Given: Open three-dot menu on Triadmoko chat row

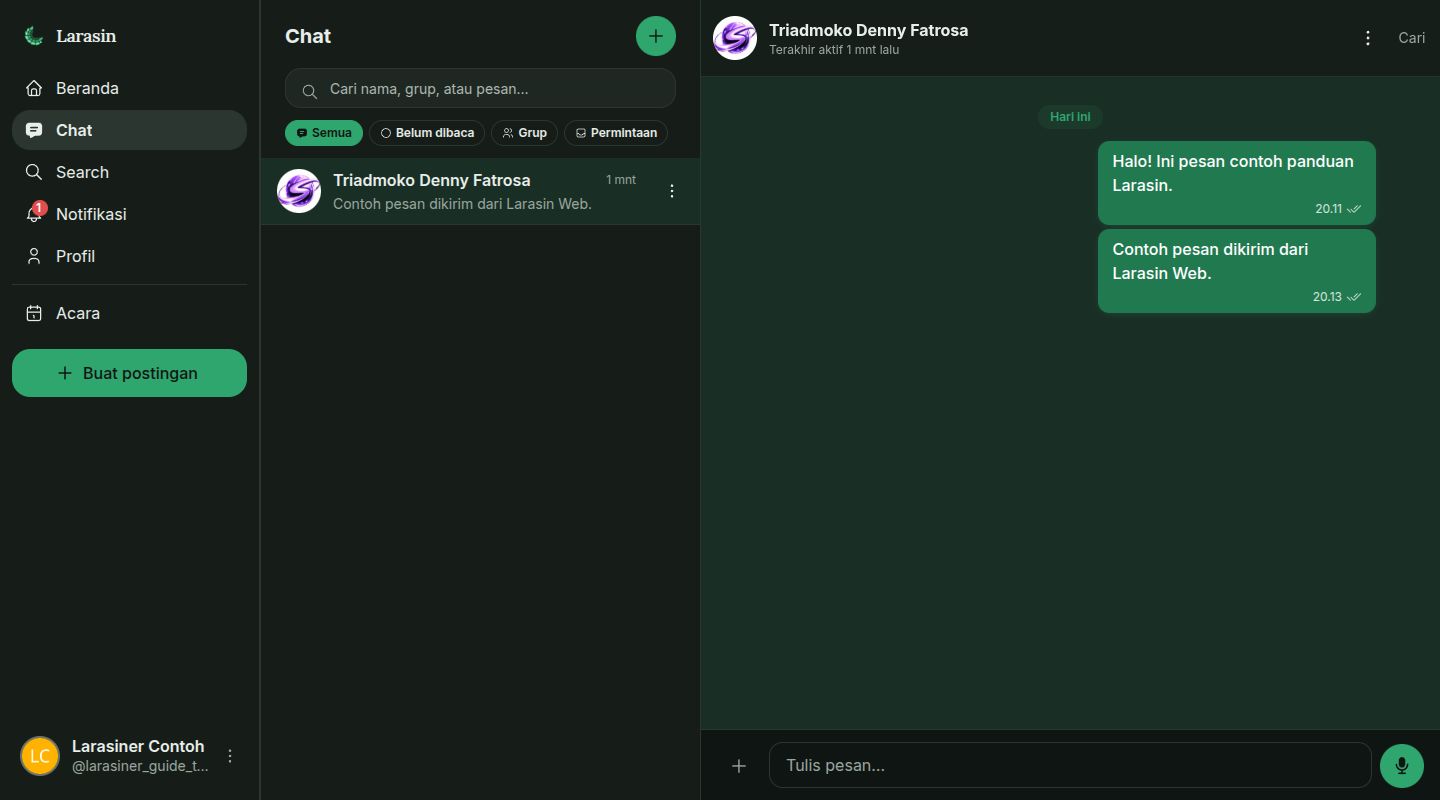Looking at the screenshot, I should click(x=672, y=191).
